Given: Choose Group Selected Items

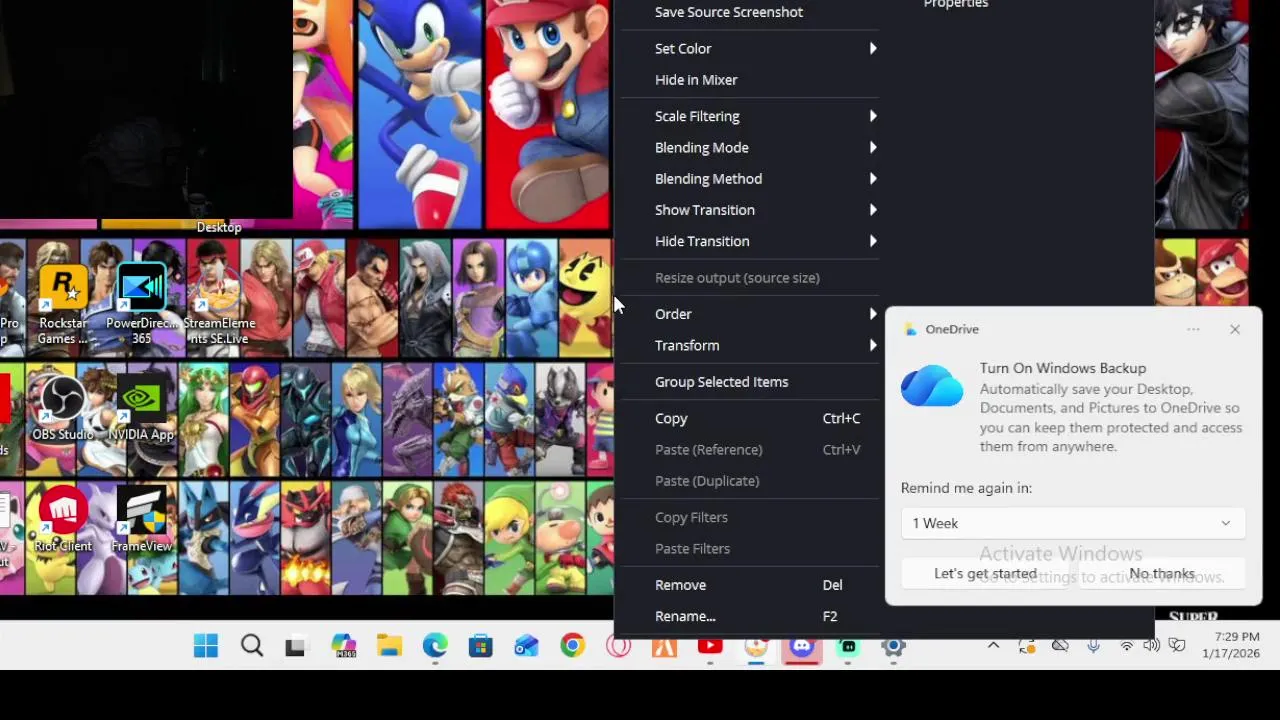Looking at the screenshot, I should click(x=721, y=382).
